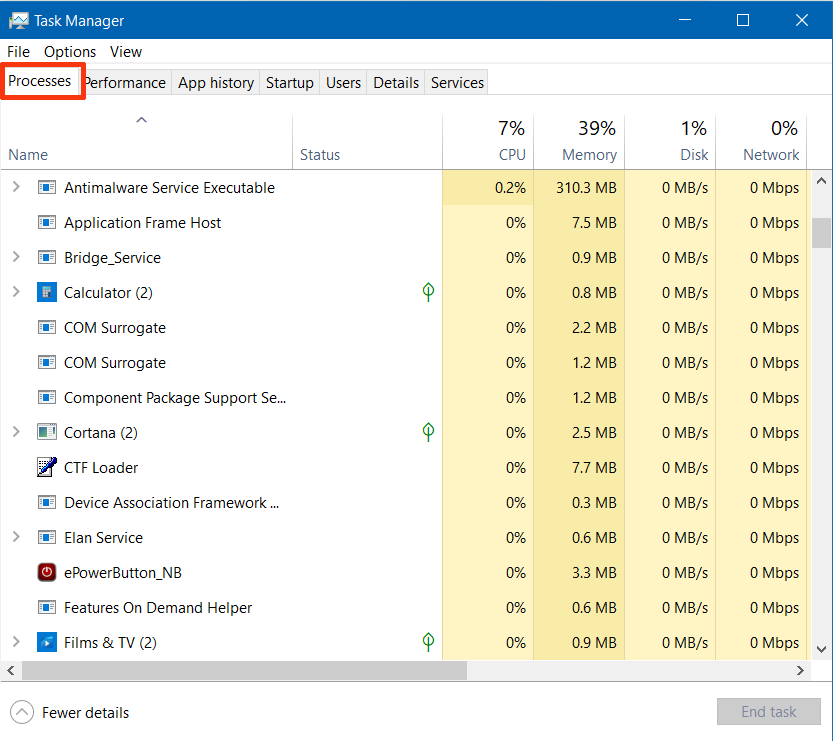This screenshot has width=833, height=741.
Task: Switch to the Services tab
Action: [457, 83]
